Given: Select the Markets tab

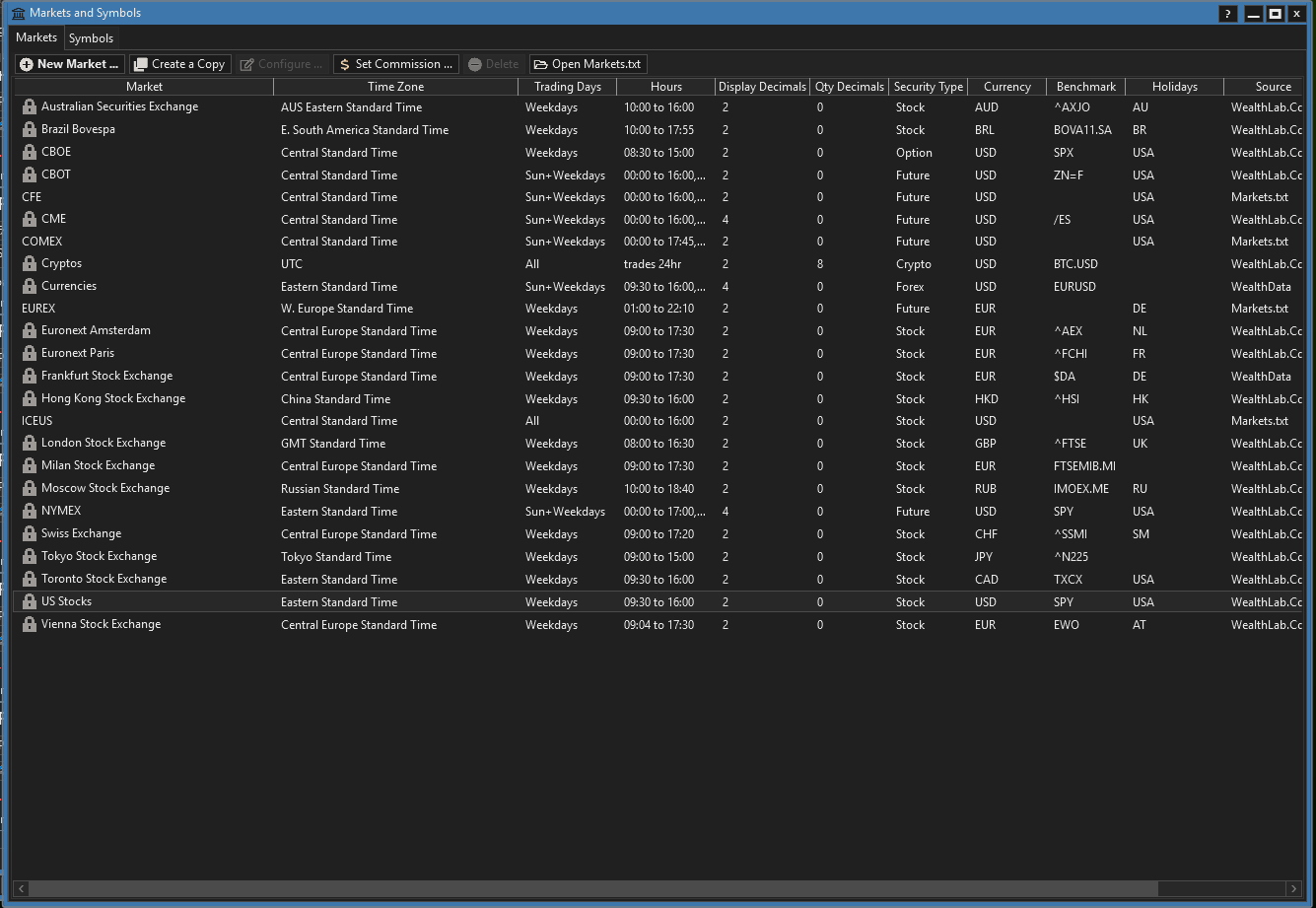Looking at the screenshot, I should click(x=36, y=37).
